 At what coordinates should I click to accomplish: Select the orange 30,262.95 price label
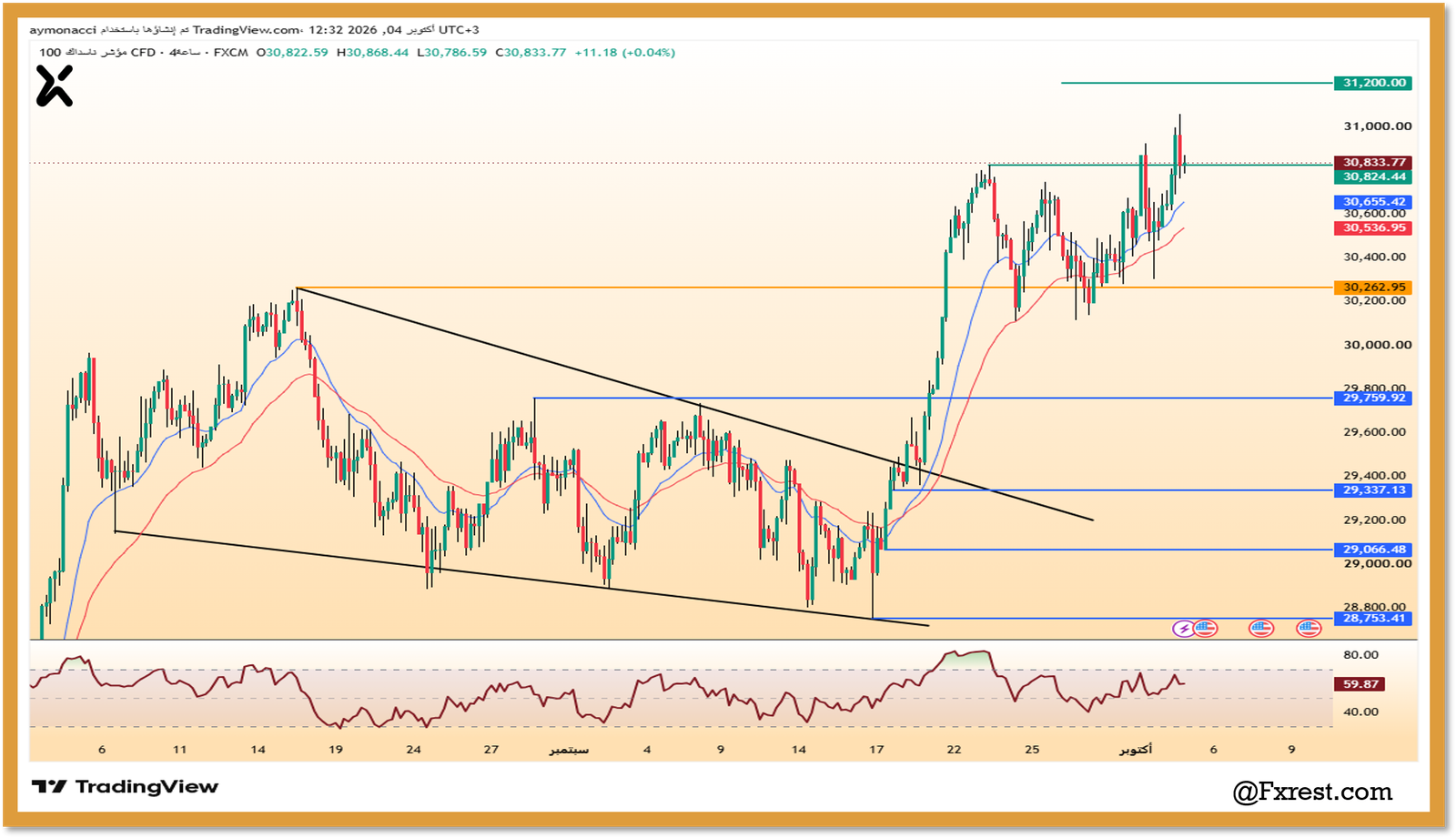tap(1374, 287)
